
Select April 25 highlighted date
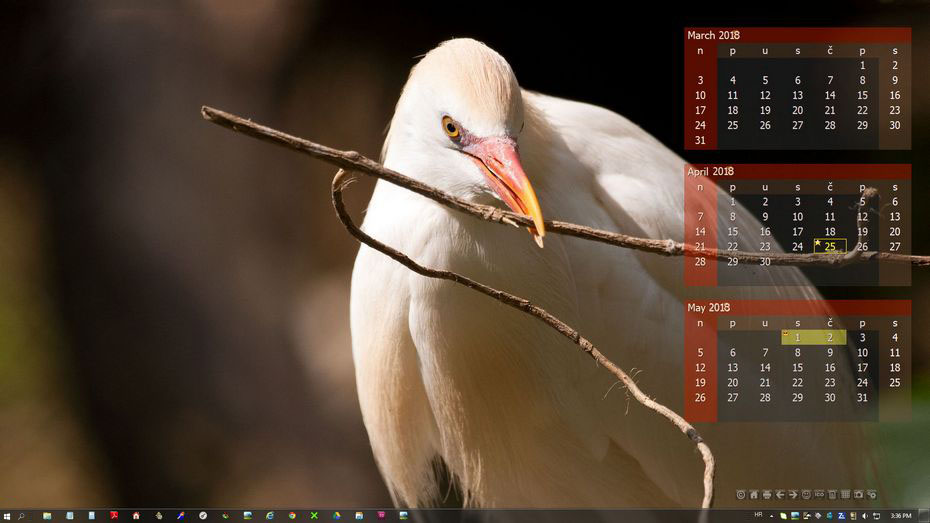click(x=830, y=247)
